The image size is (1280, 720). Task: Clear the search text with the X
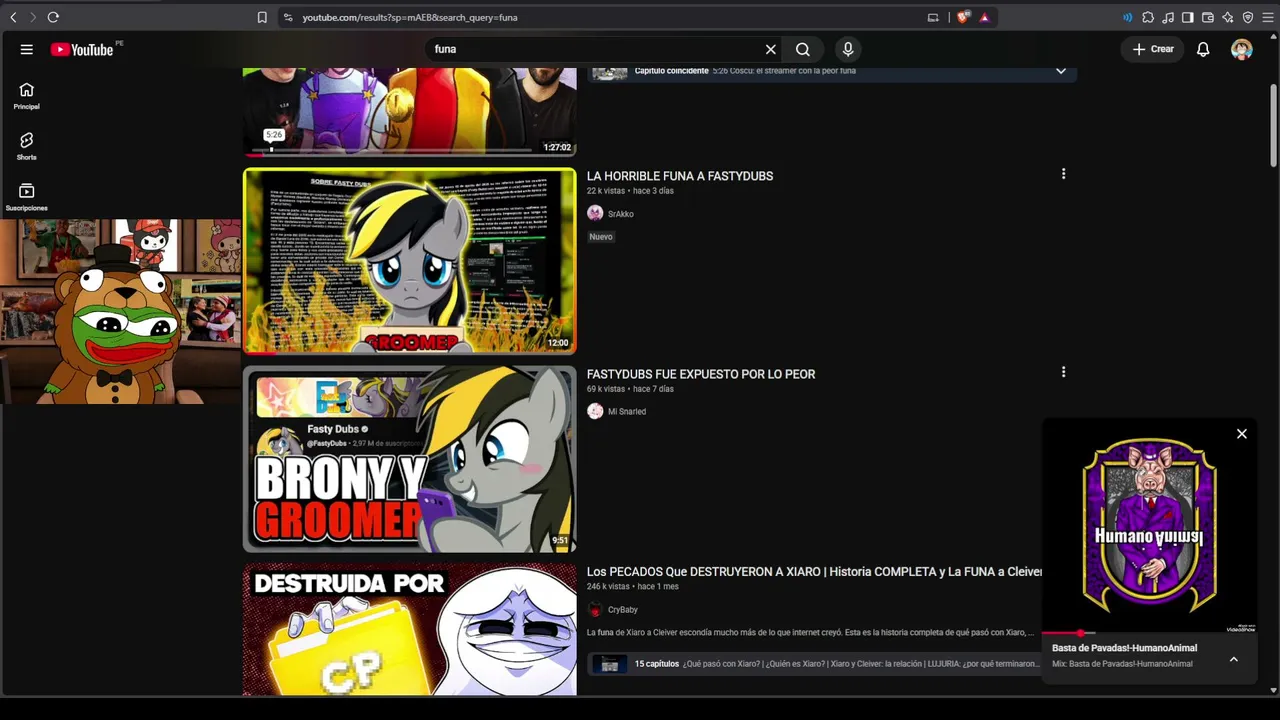[771, 49]
